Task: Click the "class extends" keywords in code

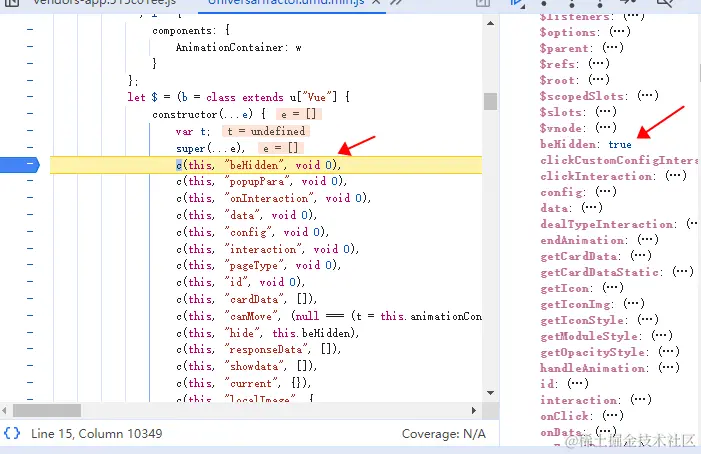Action: (245, 97)
